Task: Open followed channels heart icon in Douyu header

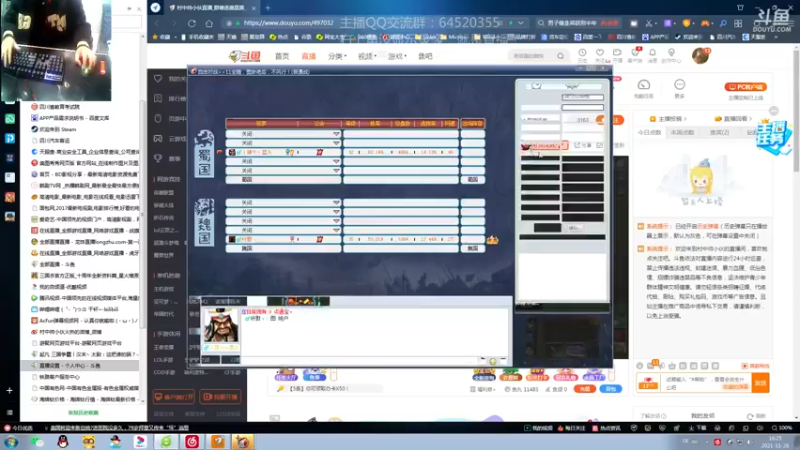Action: 600,53
